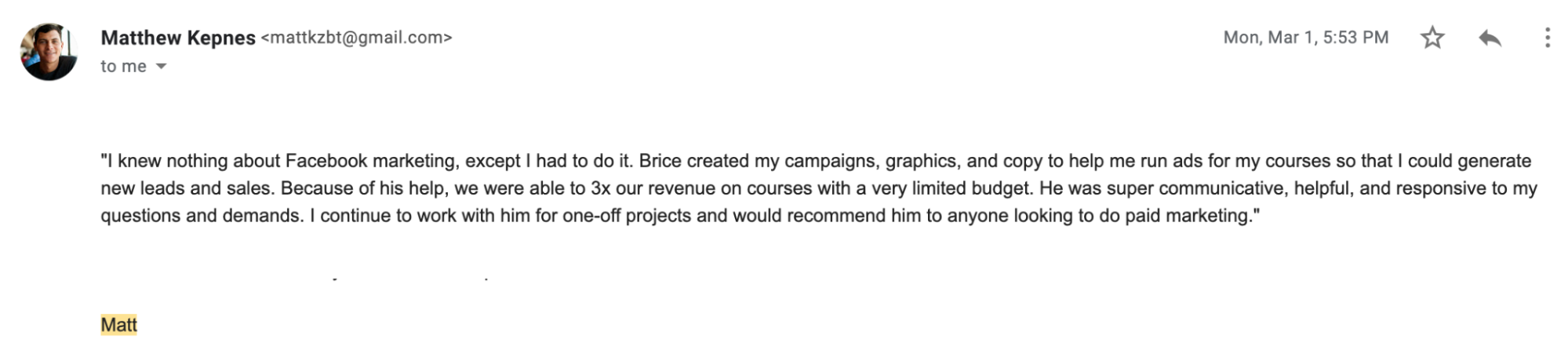Open Matthew Kepnes's profile photo
This screenshot has height=357, width=1568.
[x=49, y=52]
